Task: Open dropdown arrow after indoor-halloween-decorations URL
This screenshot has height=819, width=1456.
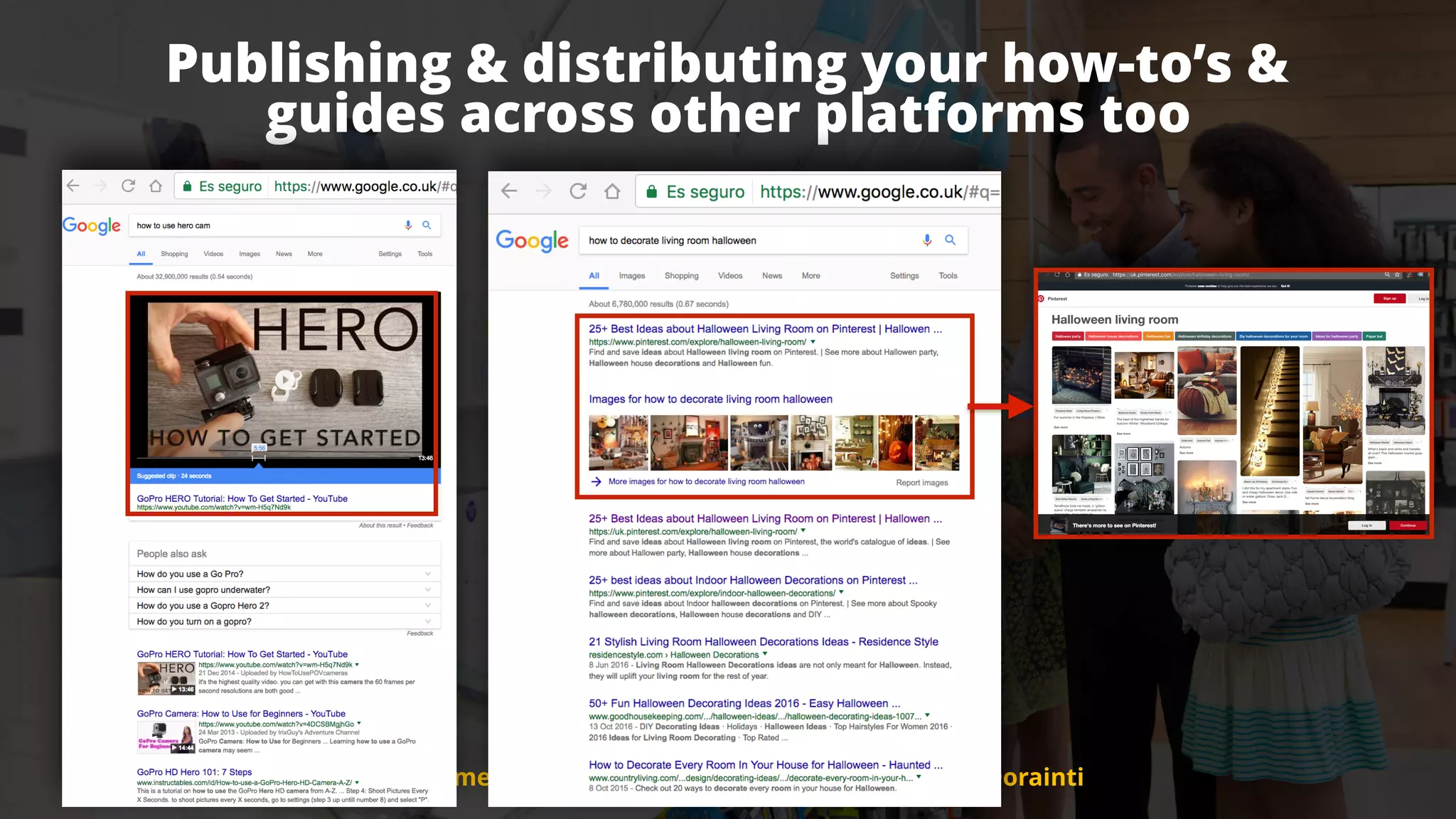Action: click(841, 592)
